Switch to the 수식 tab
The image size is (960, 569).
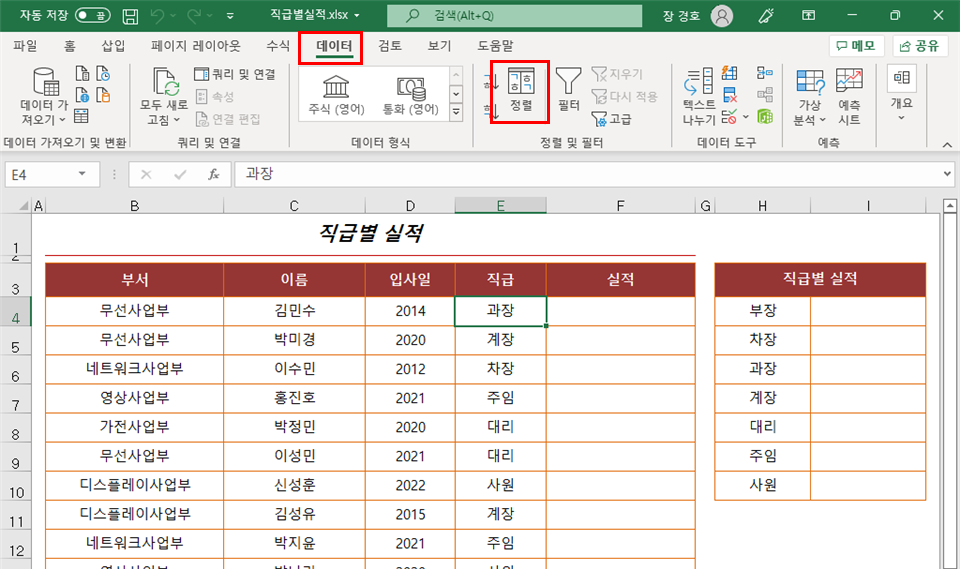[277, 46]
